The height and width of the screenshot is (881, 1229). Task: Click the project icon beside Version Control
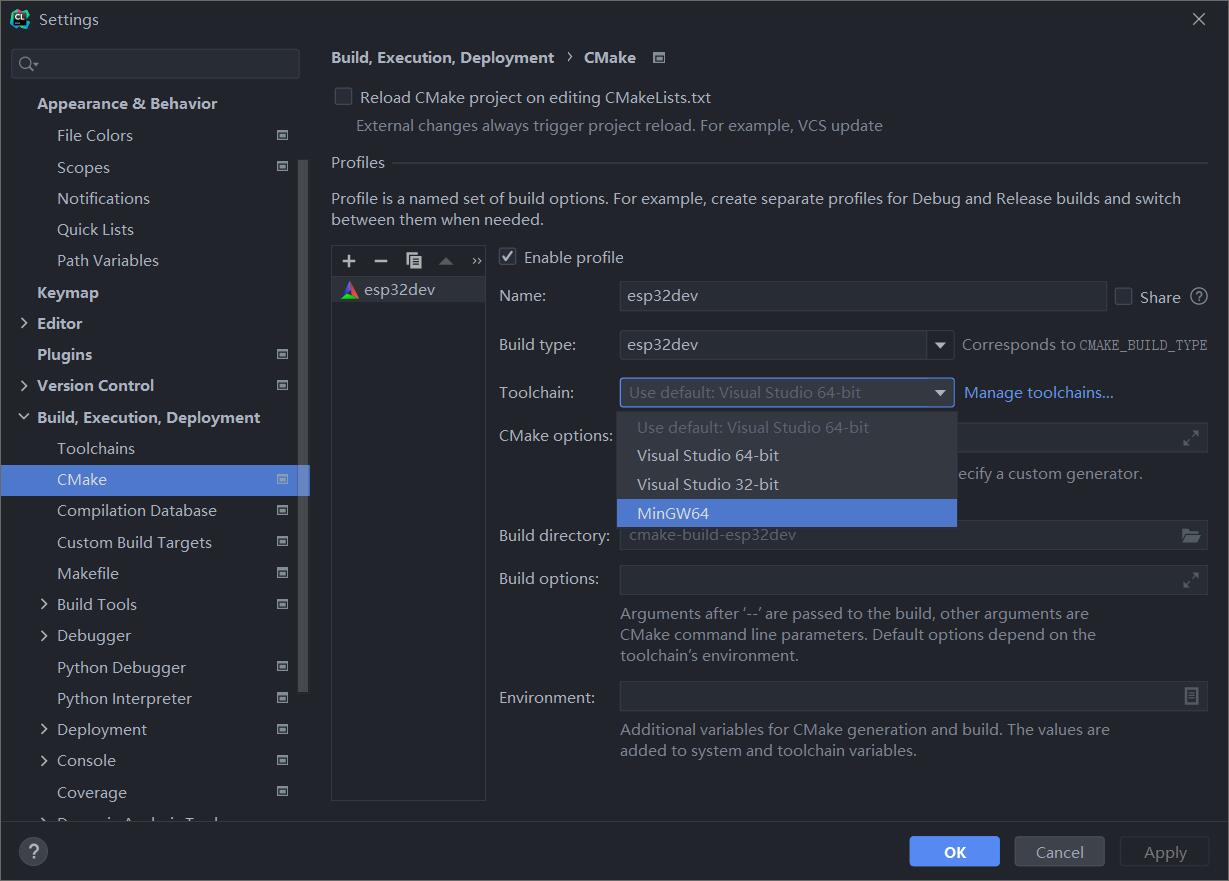(x=282, y=385)
